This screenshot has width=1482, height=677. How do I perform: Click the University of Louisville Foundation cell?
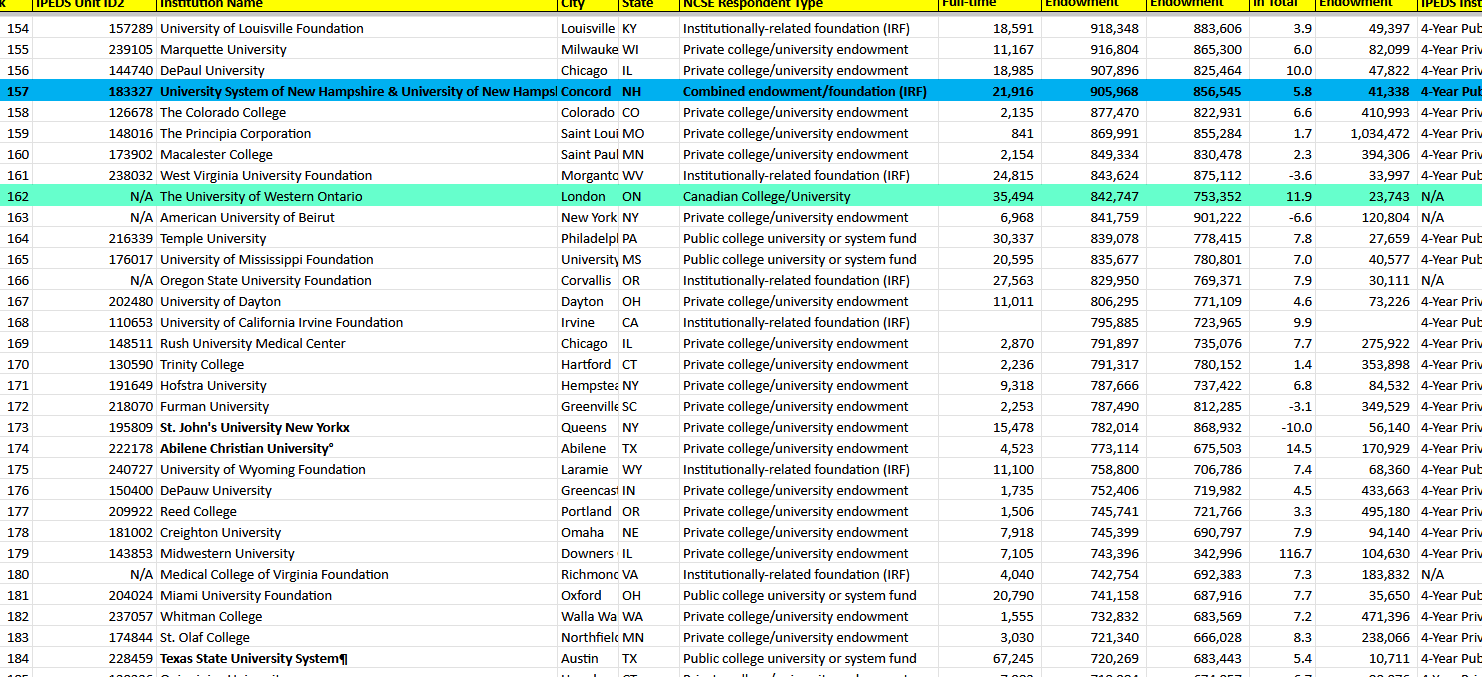click(357, 29)
